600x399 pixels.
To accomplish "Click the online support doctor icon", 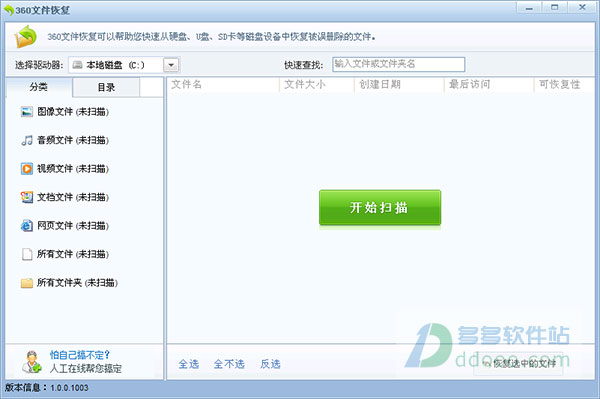I will (x=32, y=362).
